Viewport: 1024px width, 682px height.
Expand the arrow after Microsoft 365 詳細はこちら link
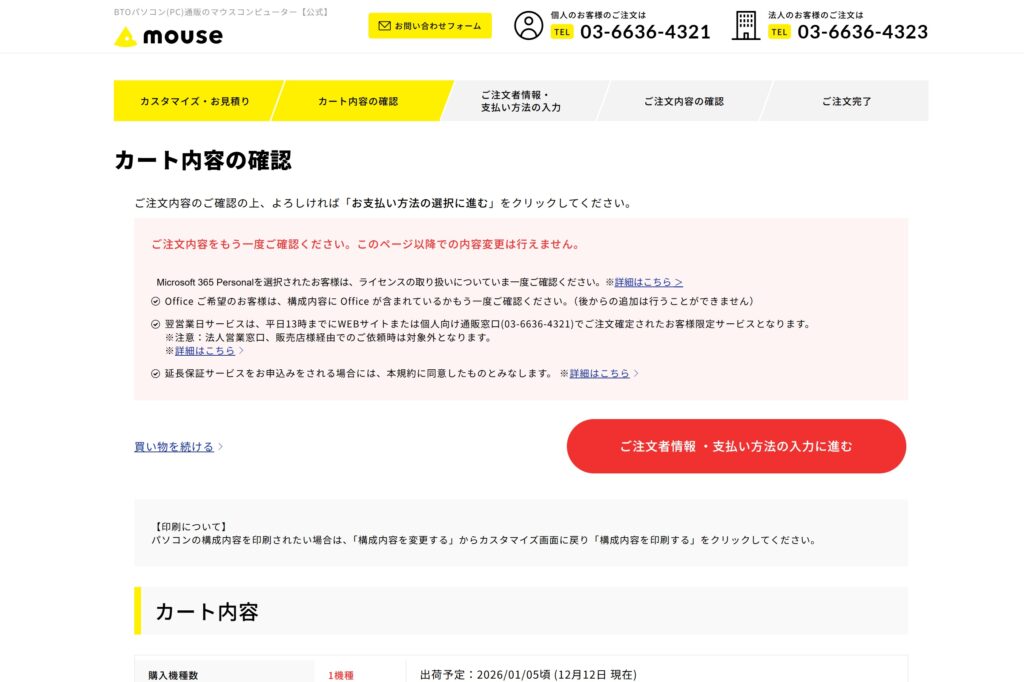[x=679, y=282]
